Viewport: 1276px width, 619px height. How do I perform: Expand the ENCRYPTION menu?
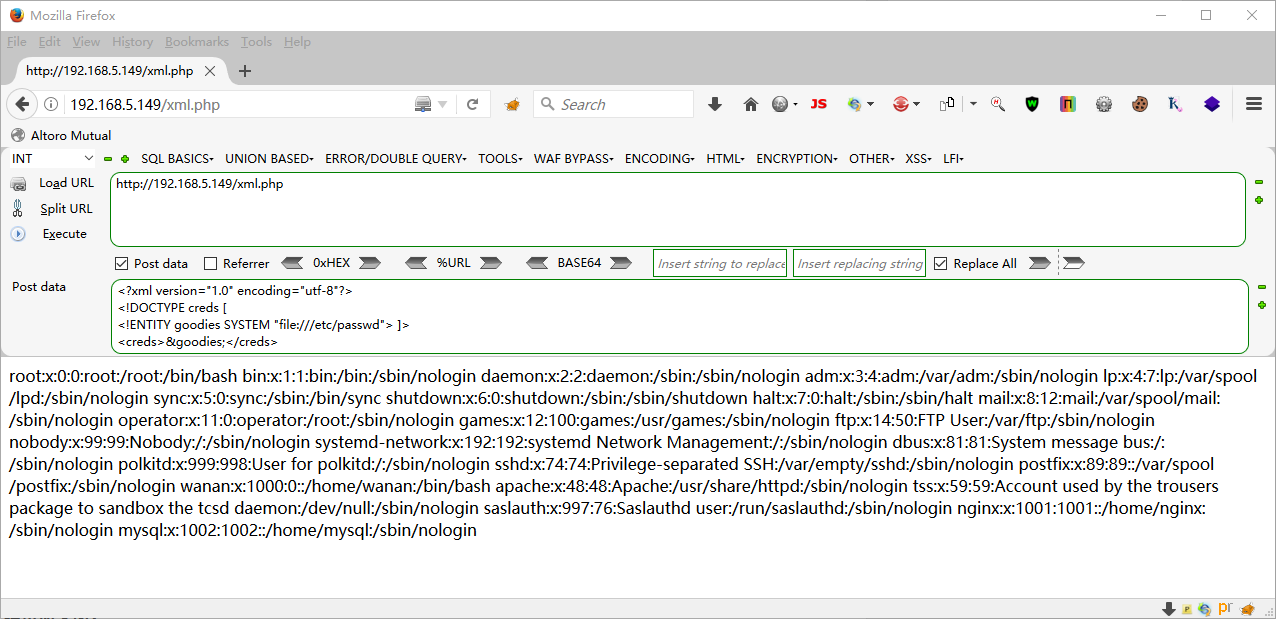click(797, 158)
